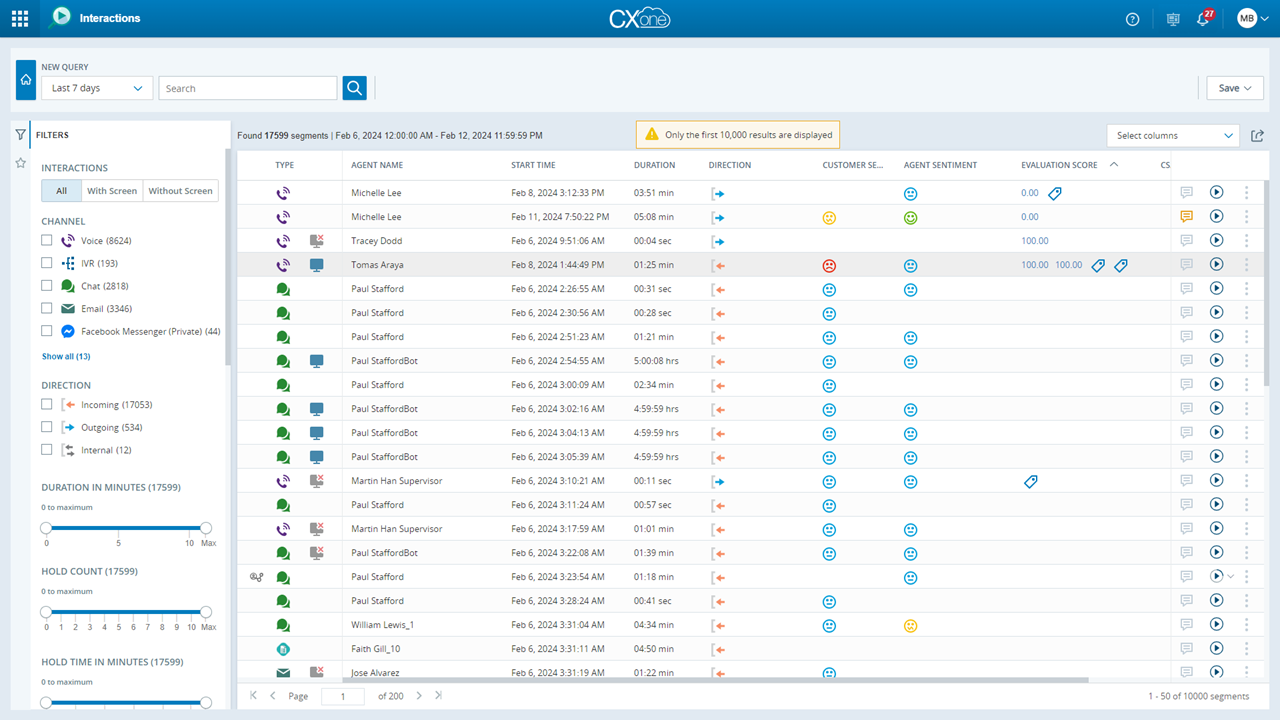Check the Incoming direction filter
Image resolution: width=1280 pixels, height=720 pixels.
(x=46, y=403)
